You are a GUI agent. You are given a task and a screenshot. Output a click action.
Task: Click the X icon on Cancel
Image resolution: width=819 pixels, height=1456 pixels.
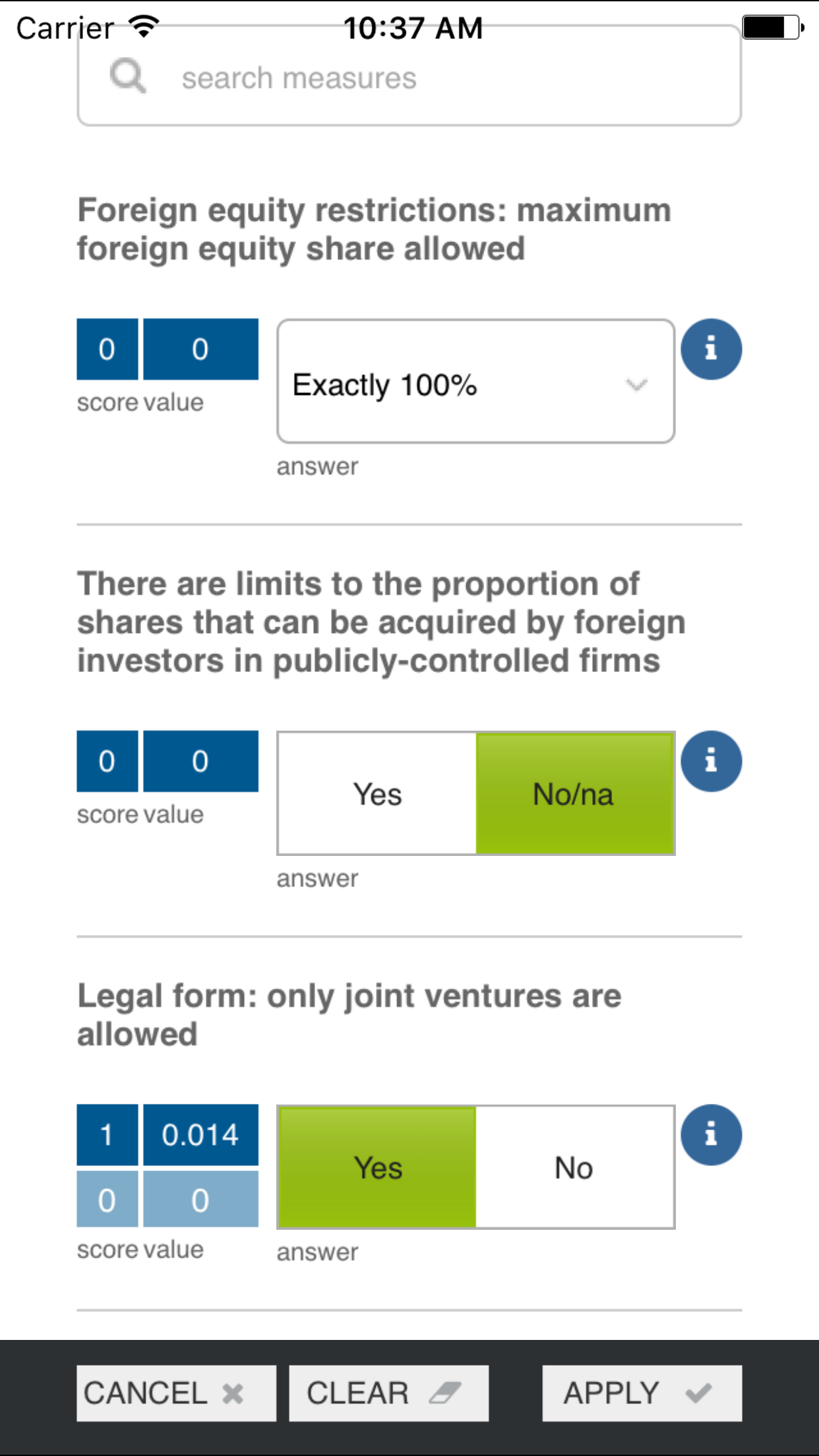pyautogui.click(x=233, y=1393)
